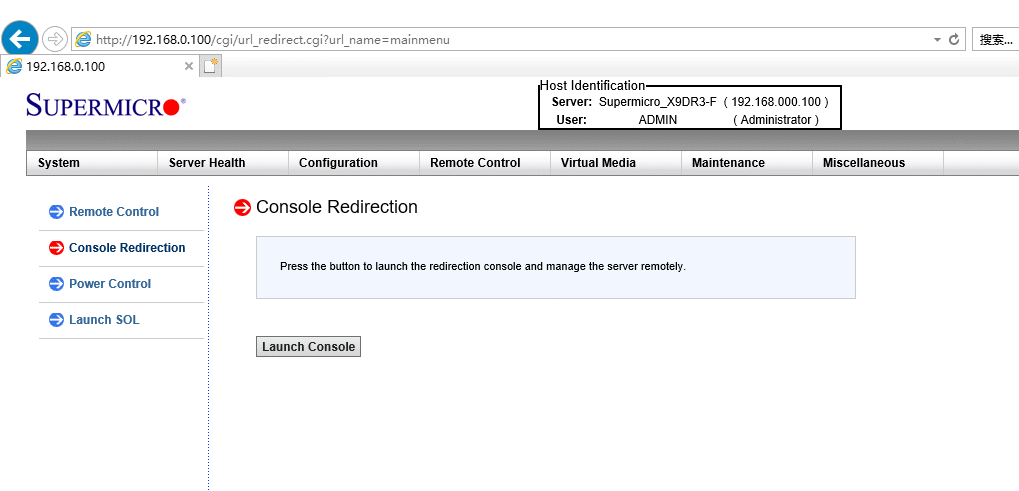Viewport: 1019px width, 491px height.
Task: Click the ADMIN user name text
Action: 658,120
